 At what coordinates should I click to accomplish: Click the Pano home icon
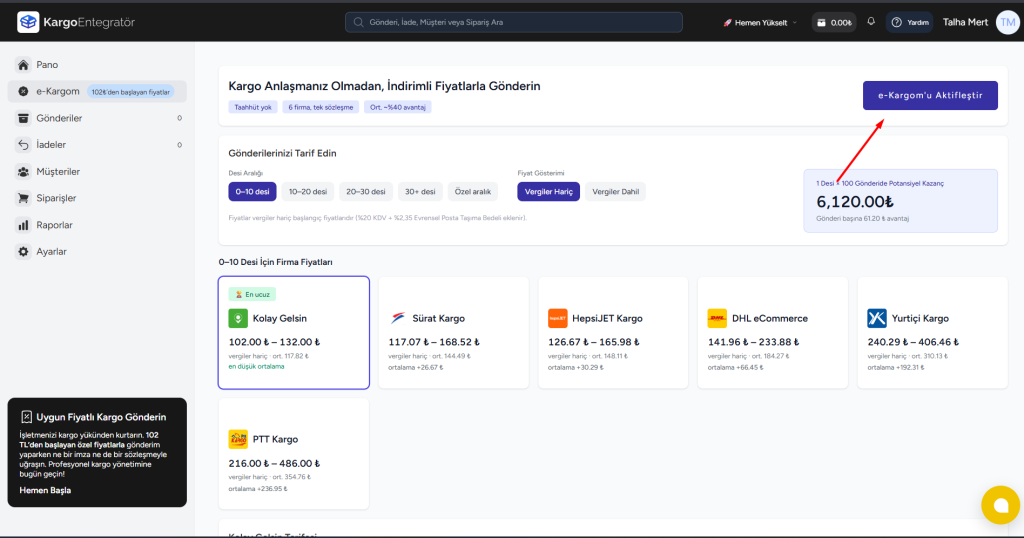(x=24, y=65)
